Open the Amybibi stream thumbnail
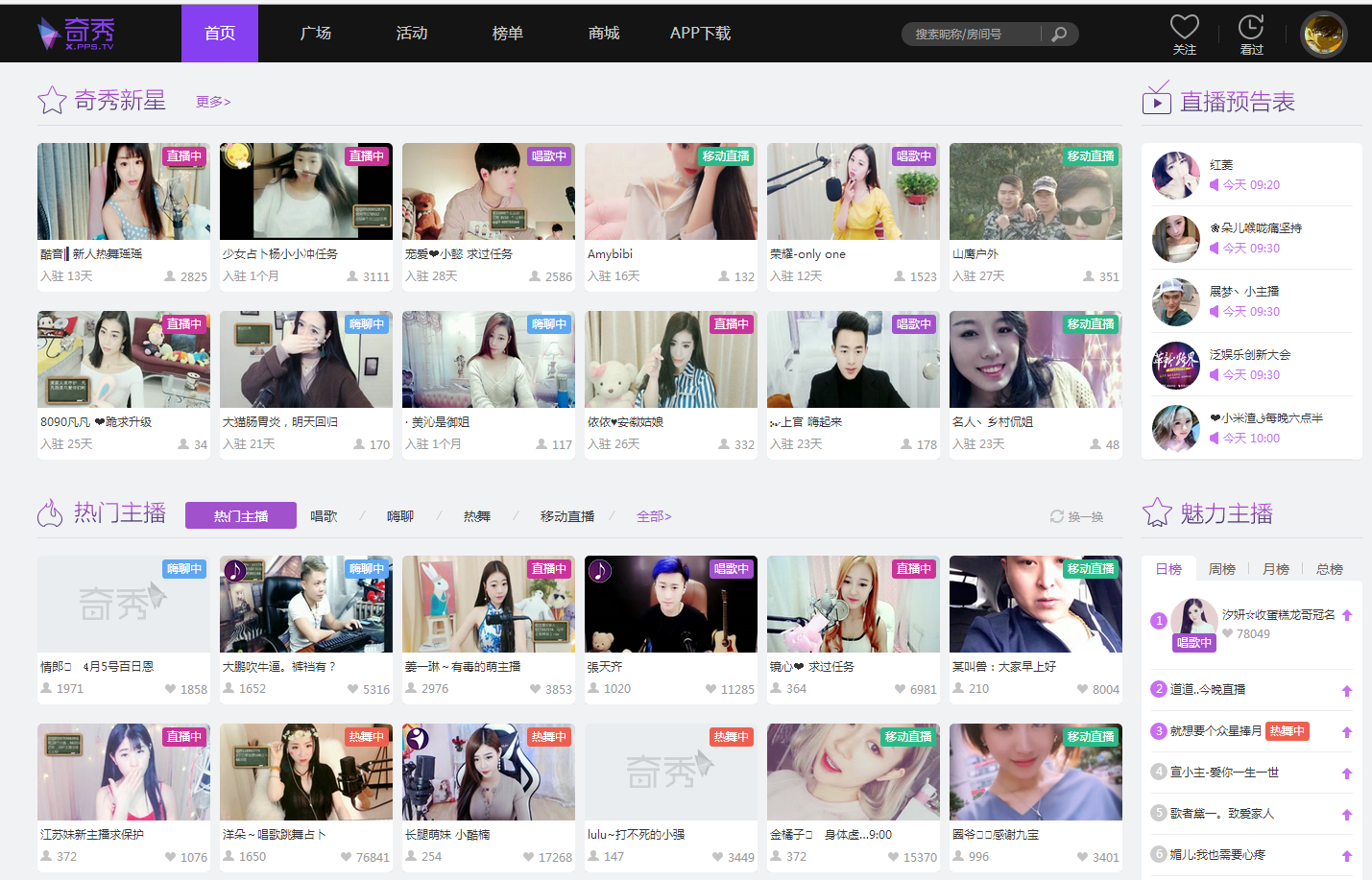Viewport: 1372px width, 880px height. point(671,192)
